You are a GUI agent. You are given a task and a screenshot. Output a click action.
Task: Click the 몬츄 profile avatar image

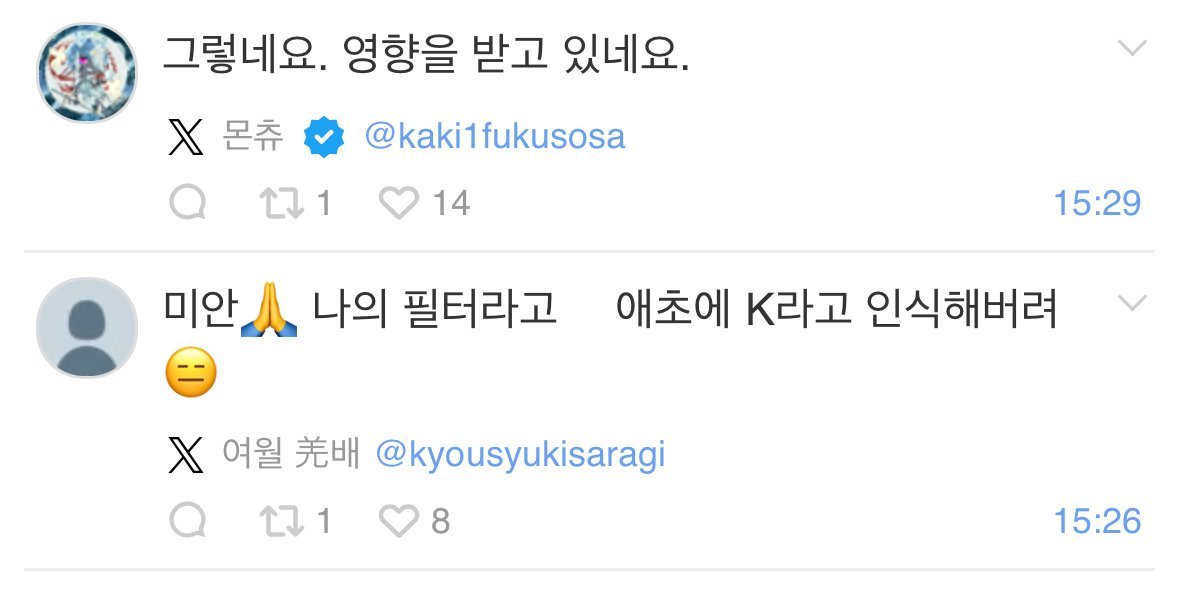click(86, 73)
